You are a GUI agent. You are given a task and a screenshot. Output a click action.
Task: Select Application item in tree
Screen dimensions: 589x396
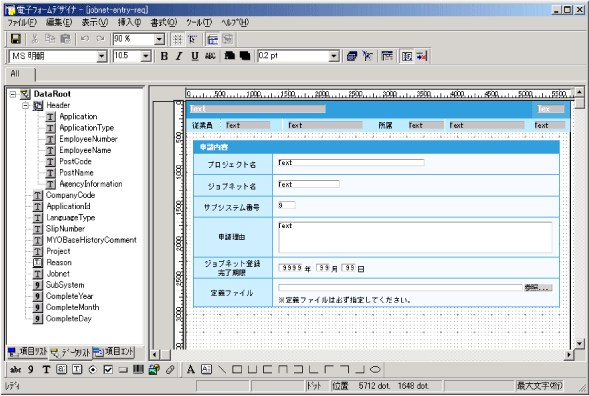(78, 116)
